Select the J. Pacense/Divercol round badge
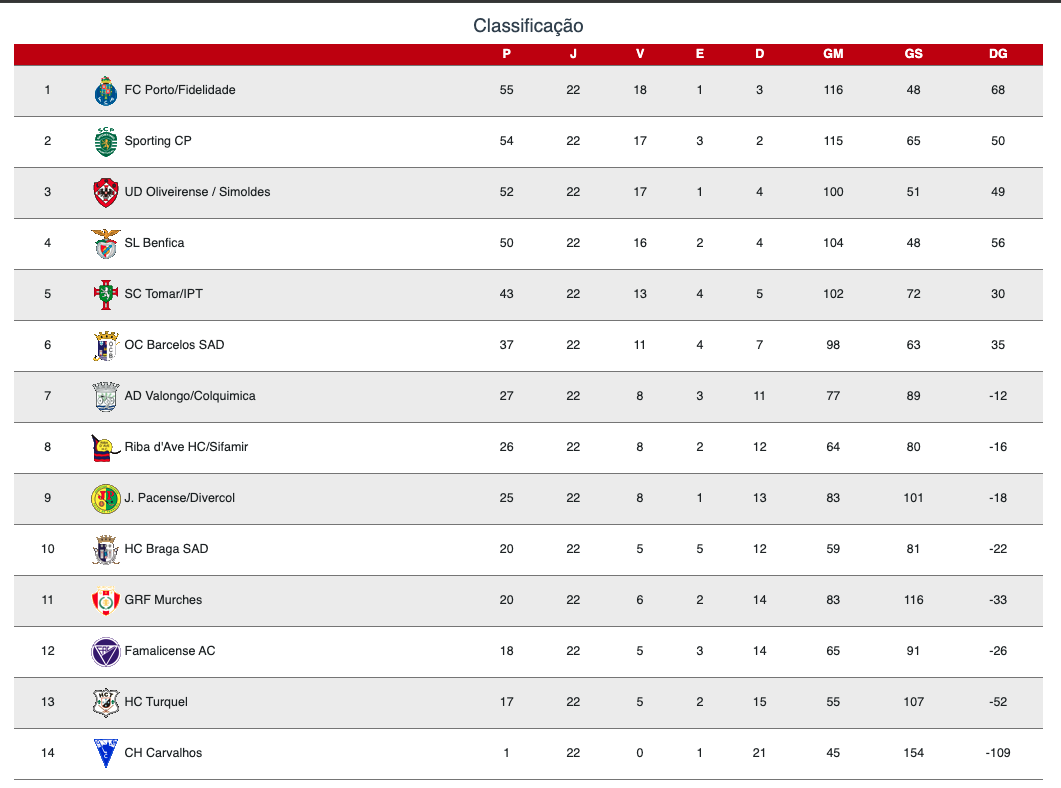The image size is (1061, 788). tap(106, 499)
